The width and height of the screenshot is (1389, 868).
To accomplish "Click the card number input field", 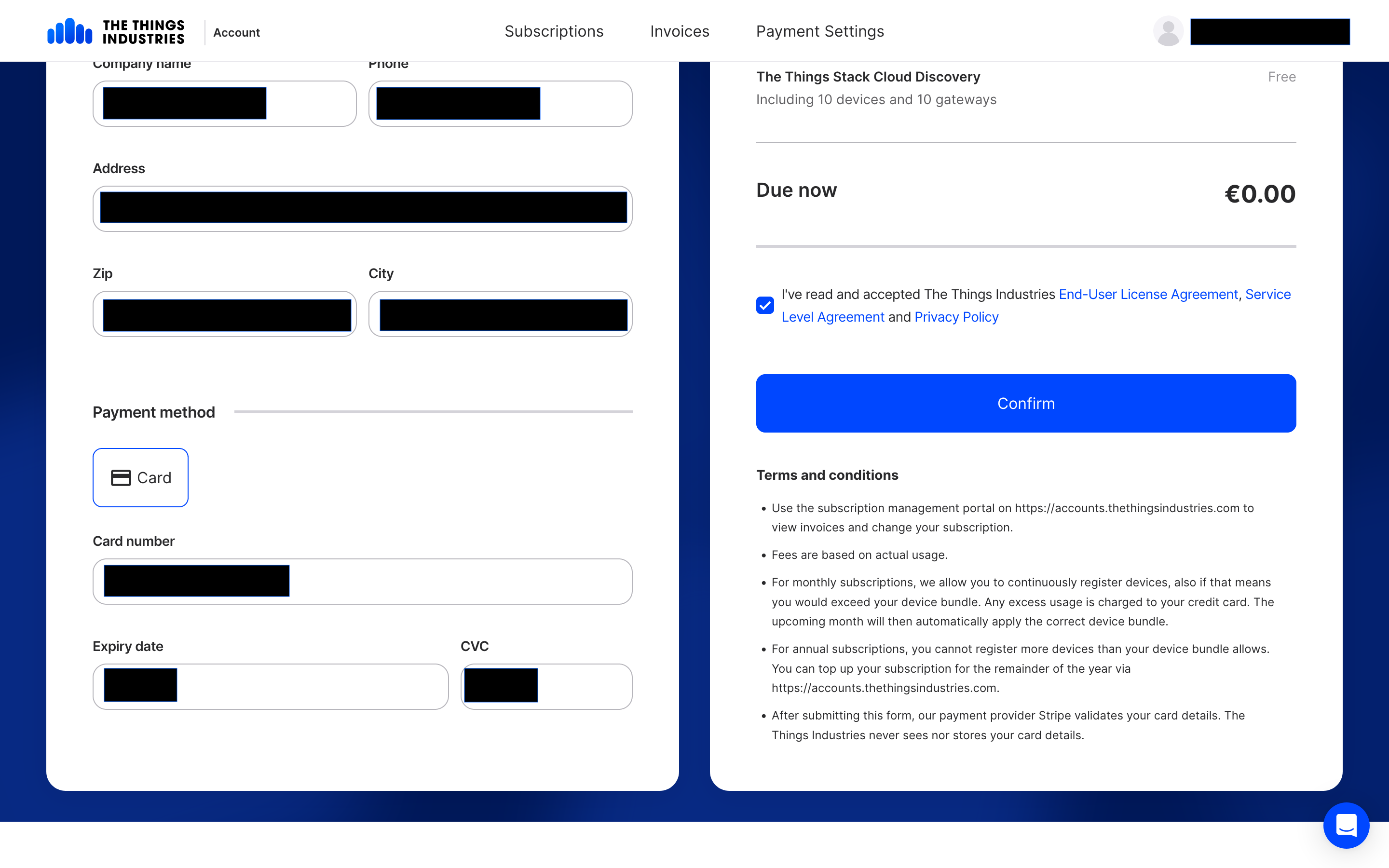I will coord(362,581).
